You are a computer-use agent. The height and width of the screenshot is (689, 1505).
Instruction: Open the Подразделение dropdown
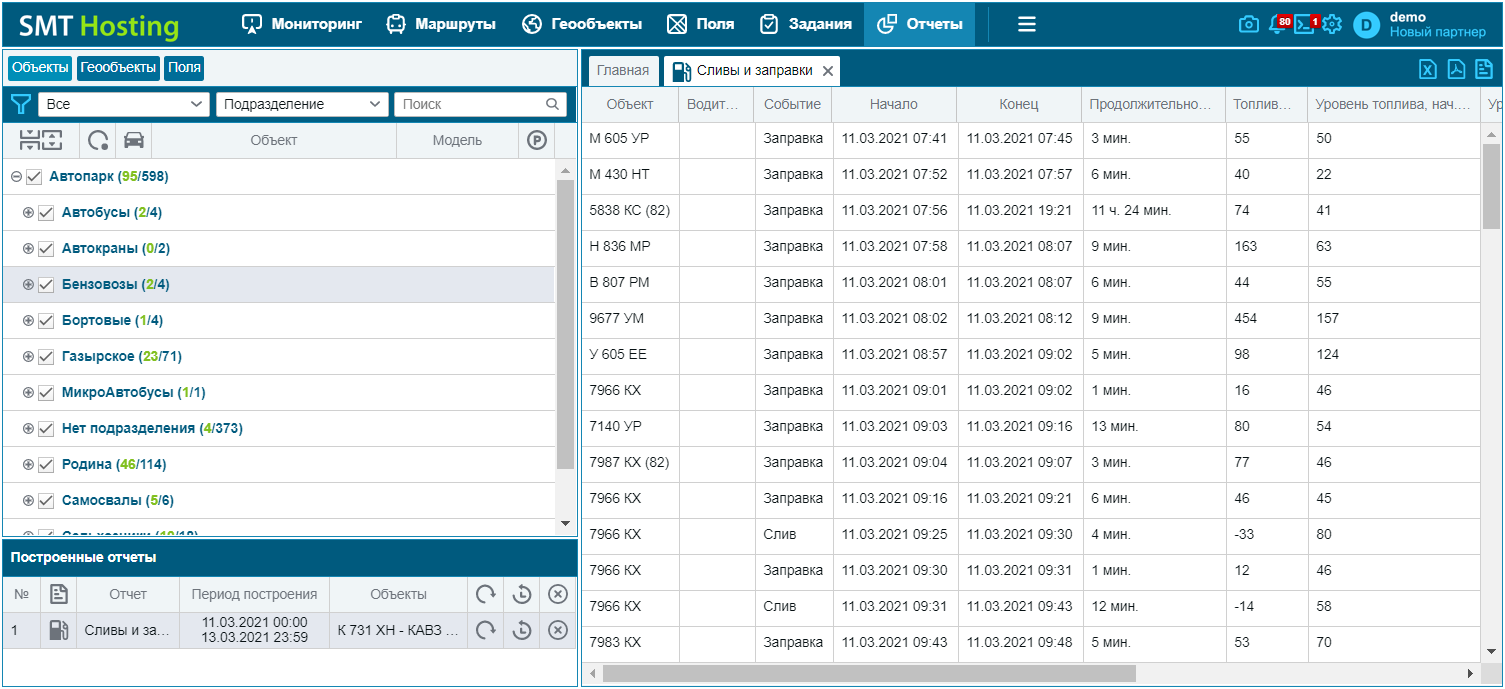303,104
